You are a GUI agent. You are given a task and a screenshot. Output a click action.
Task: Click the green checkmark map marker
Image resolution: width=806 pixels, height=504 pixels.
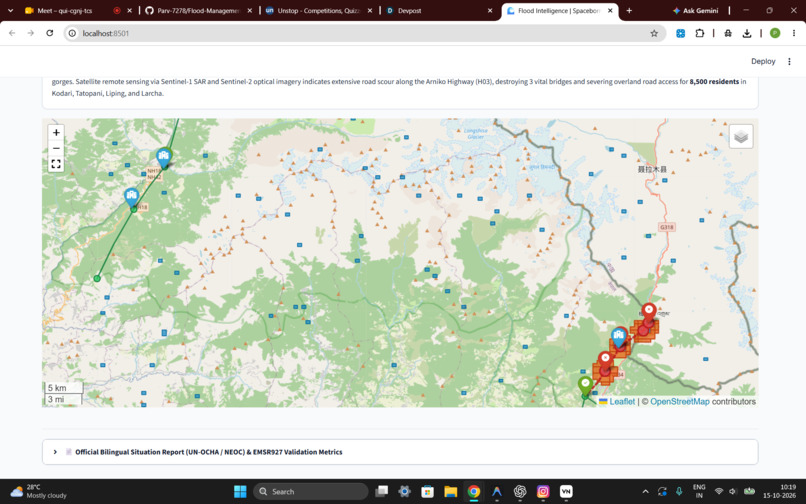point(585,385)
